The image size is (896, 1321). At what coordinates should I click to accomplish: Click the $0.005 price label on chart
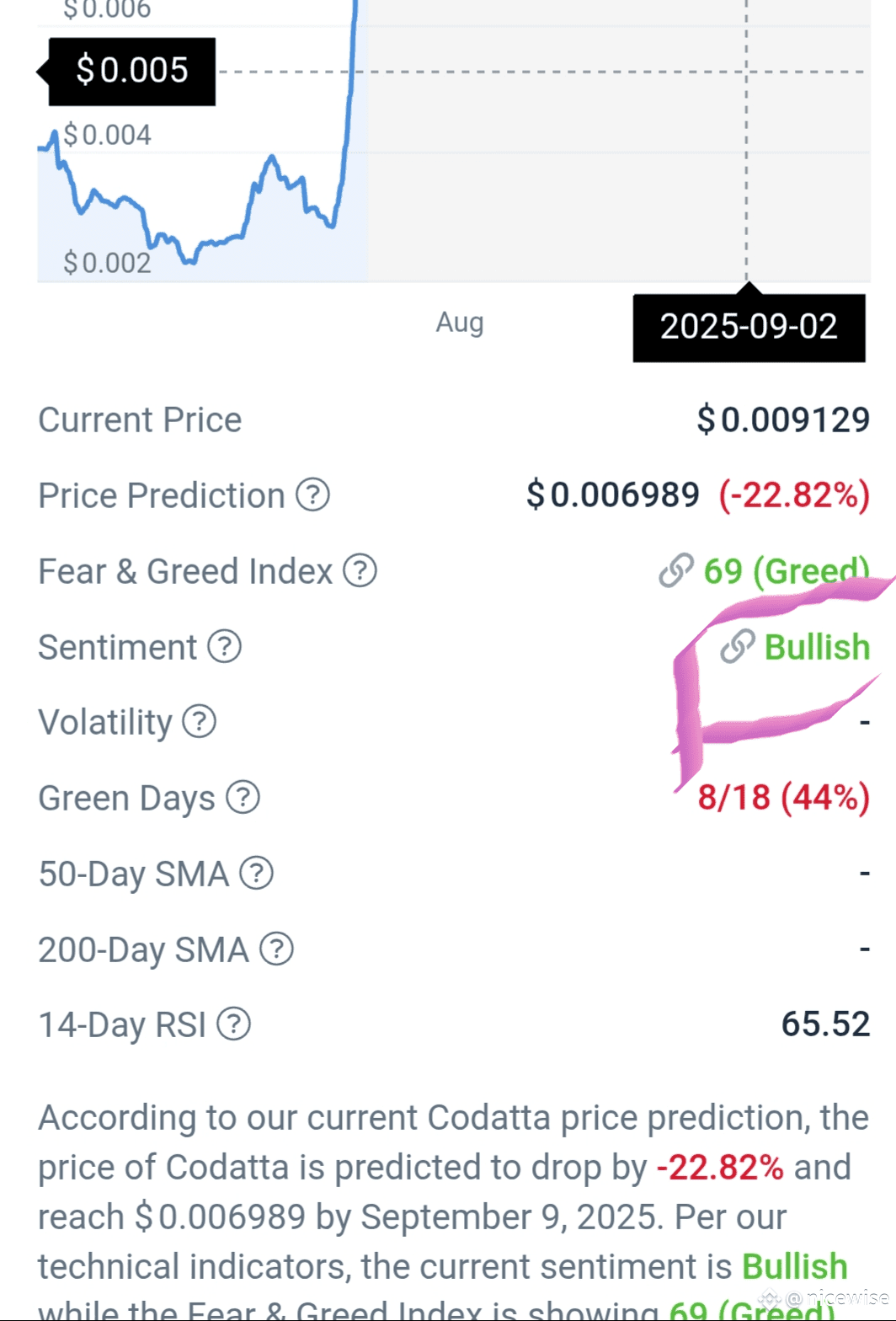[131, 72]
